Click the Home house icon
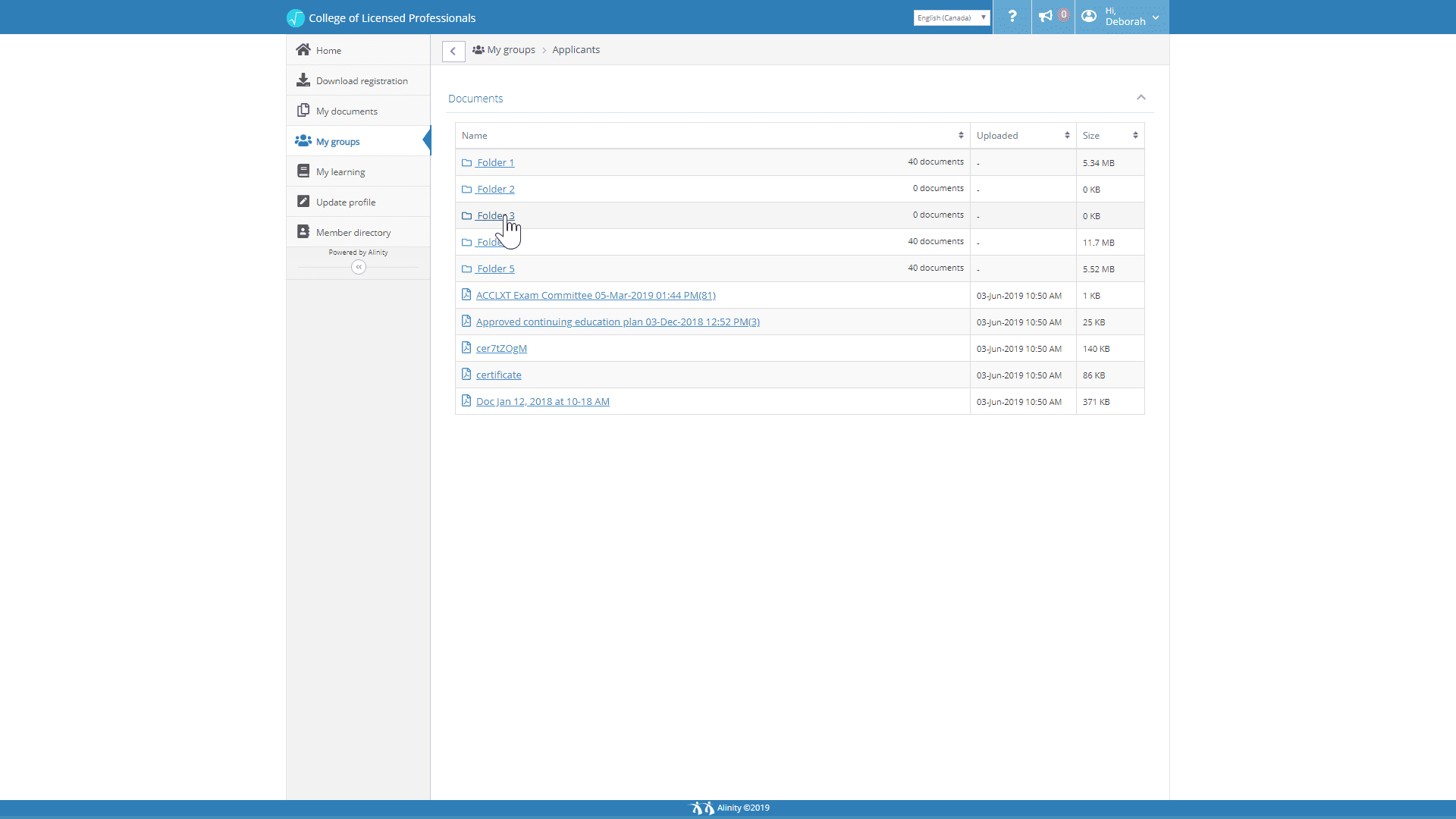1456x819 pixels. click(303, 49)
